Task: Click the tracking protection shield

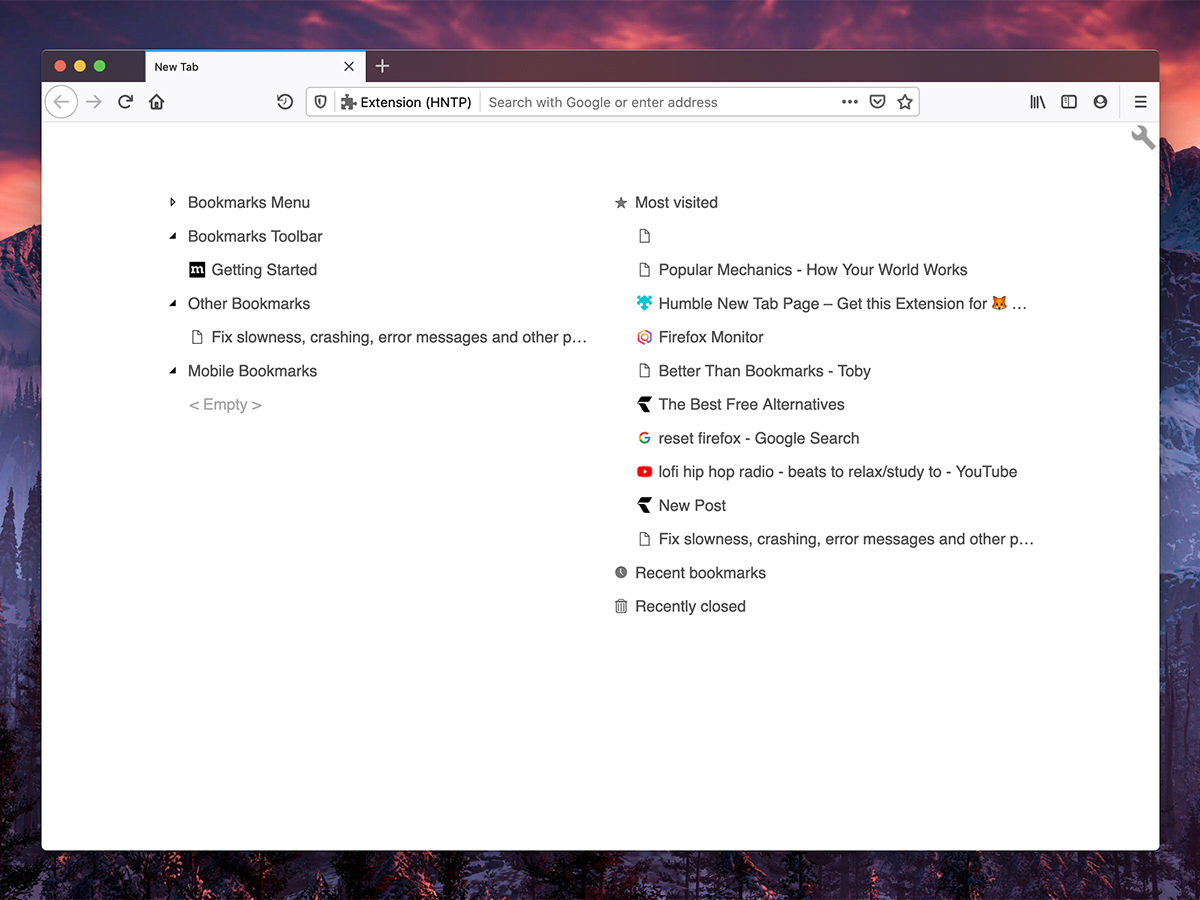Action: point(320,101)
